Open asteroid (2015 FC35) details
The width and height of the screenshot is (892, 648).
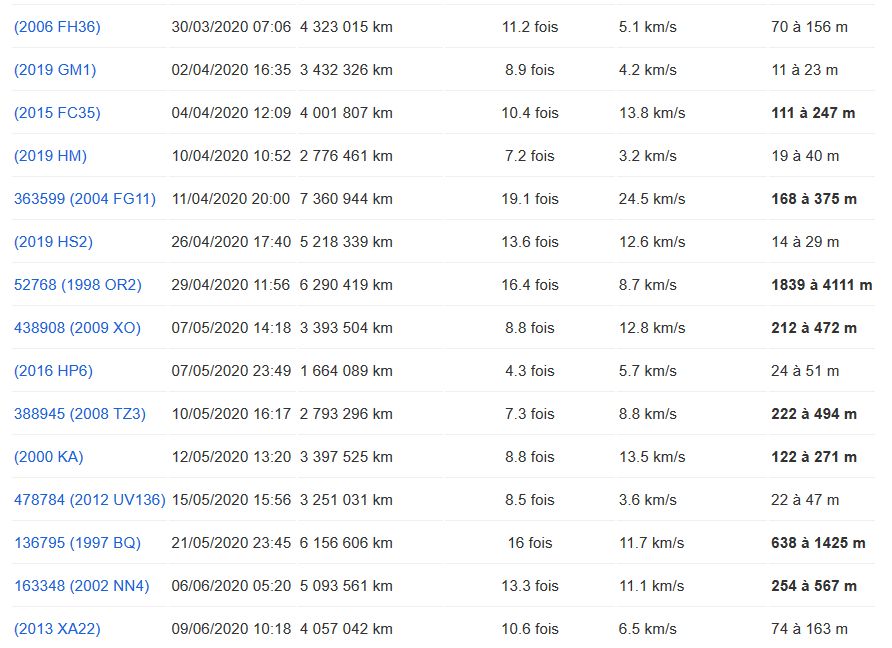(x=57, y=113)
